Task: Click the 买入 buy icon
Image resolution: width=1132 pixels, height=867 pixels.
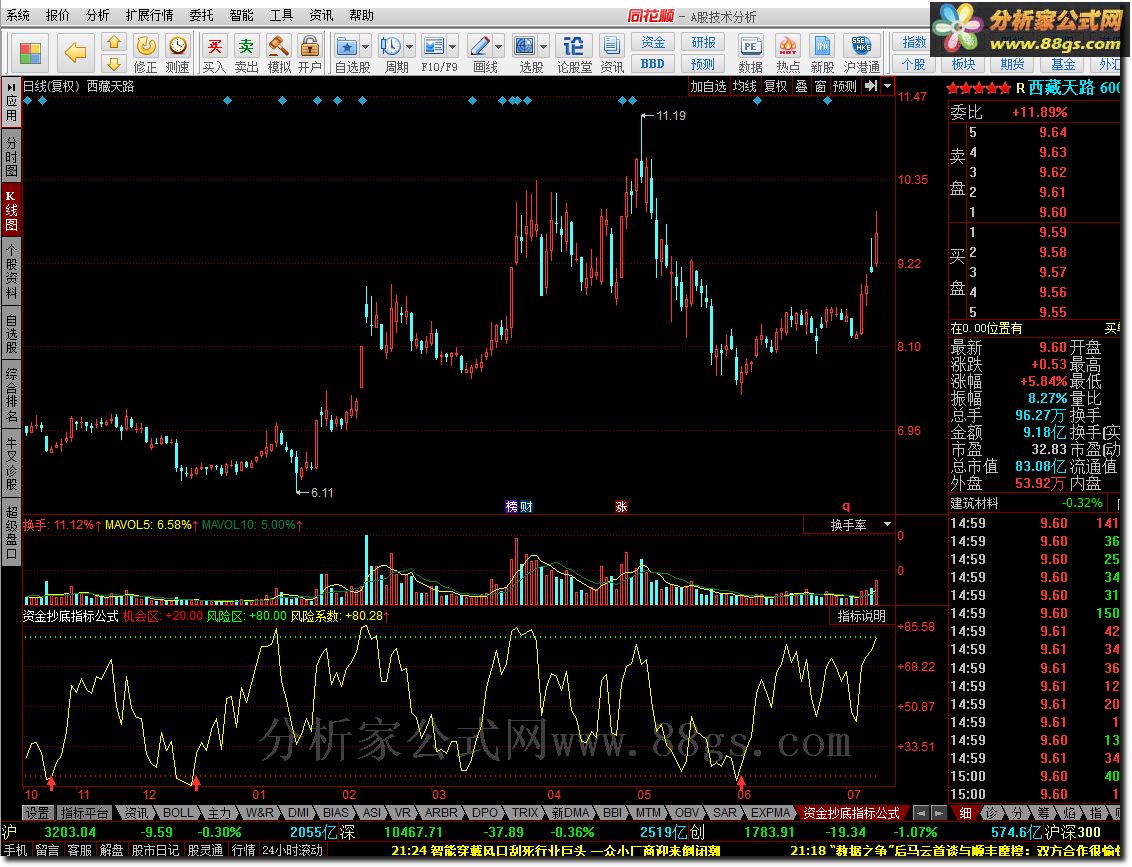Action: [214, 53]
